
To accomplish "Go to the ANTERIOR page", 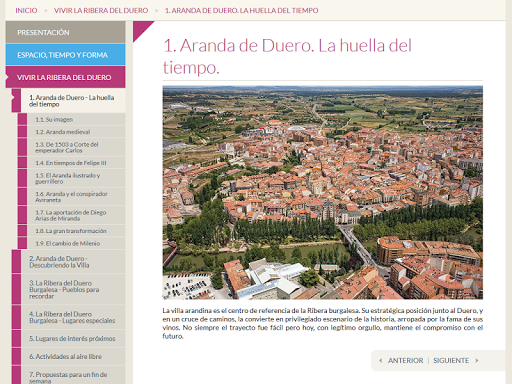I will coord(405,360).
